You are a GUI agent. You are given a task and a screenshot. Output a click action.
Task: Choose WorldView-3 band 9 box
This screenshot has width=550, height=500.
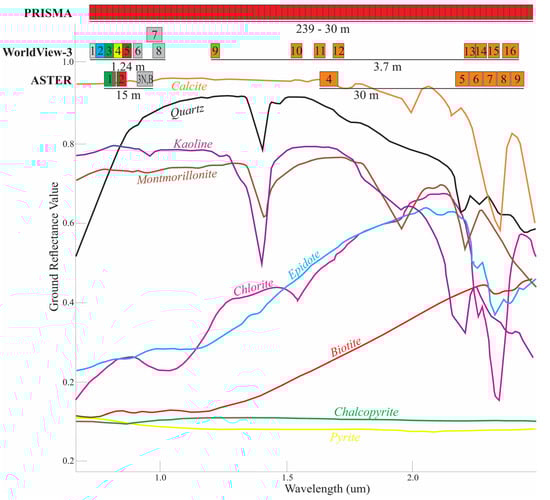tap(215, 51)
